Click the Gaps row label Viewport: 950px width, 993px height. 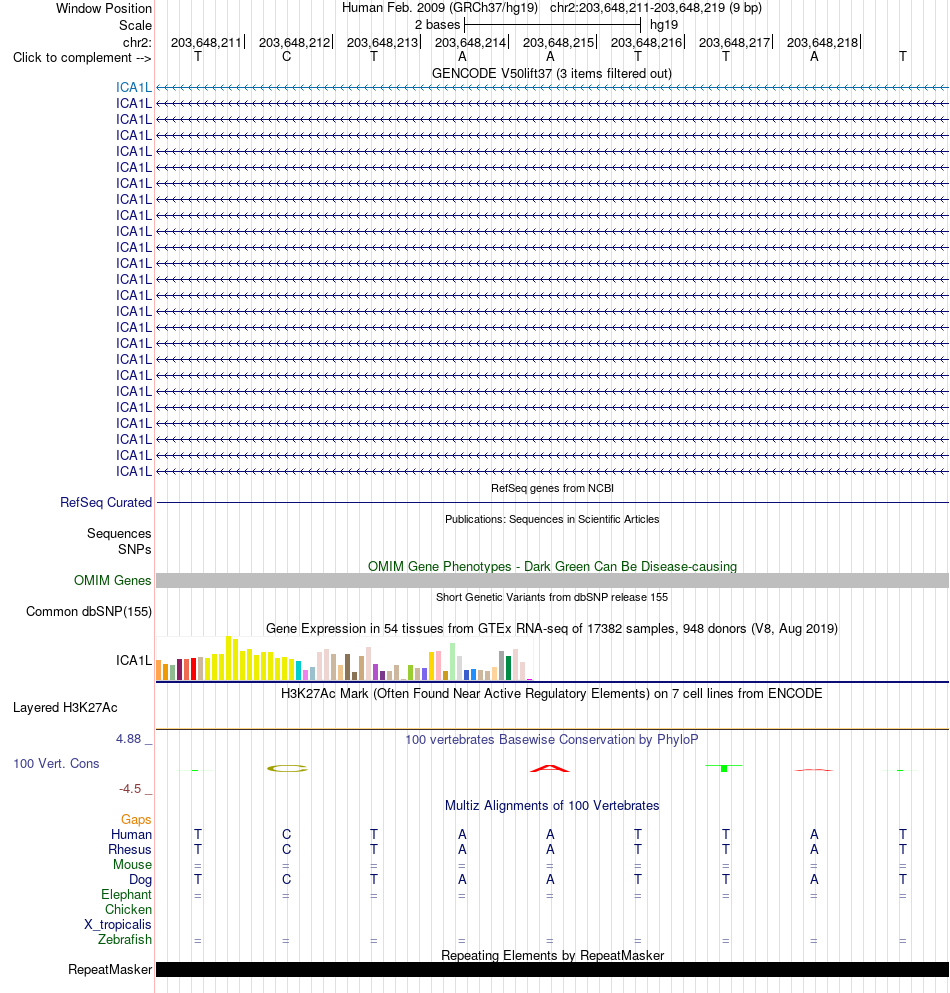pos(136,819)
